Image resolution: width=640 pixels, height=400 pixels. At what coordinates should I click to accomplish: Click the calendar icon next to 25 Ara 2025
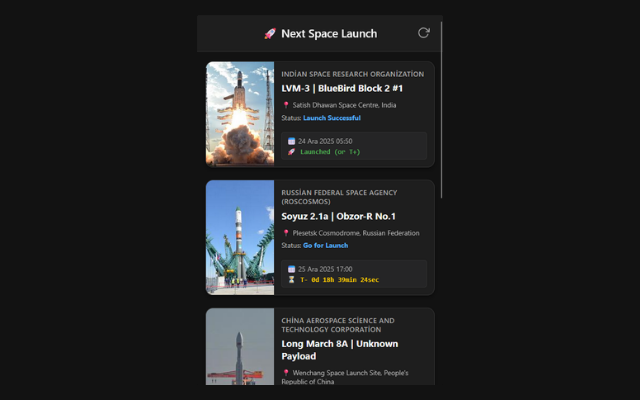291,269
